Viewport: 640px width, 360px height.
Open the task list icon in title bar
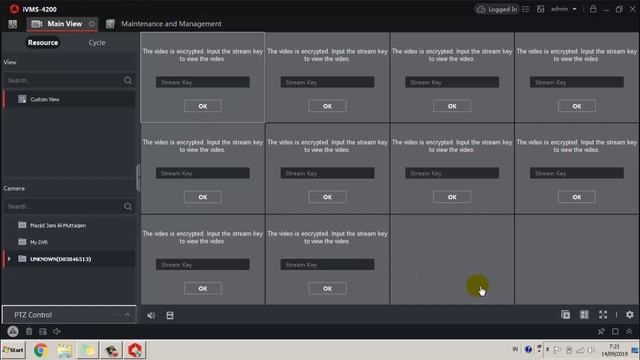tap(526, 9)
